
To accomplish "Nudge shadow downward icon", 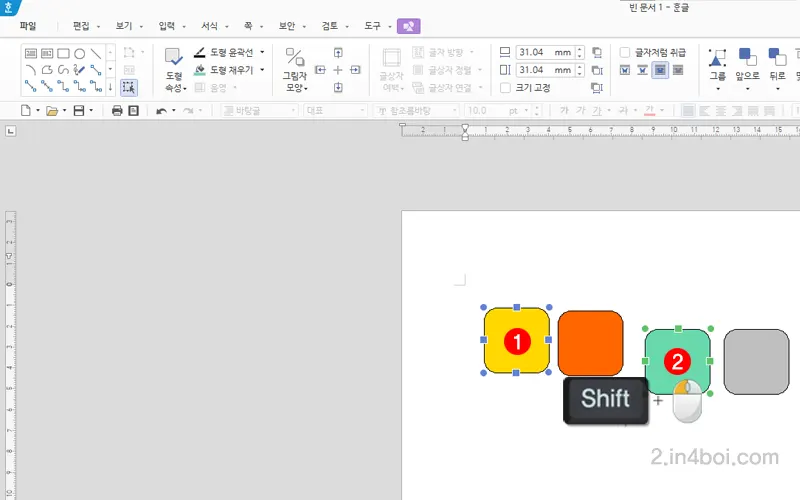I will point(338,88).
